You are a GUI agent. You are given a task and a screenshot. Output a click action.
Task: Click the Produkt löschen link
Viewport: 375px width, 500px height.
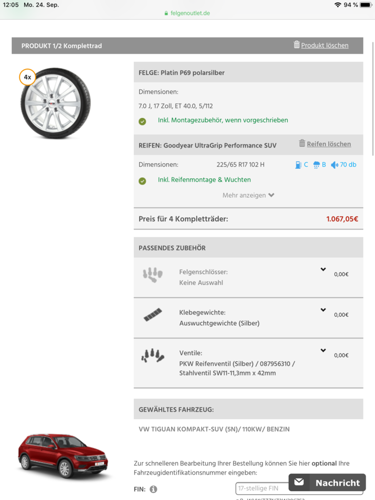click(325, 45)
